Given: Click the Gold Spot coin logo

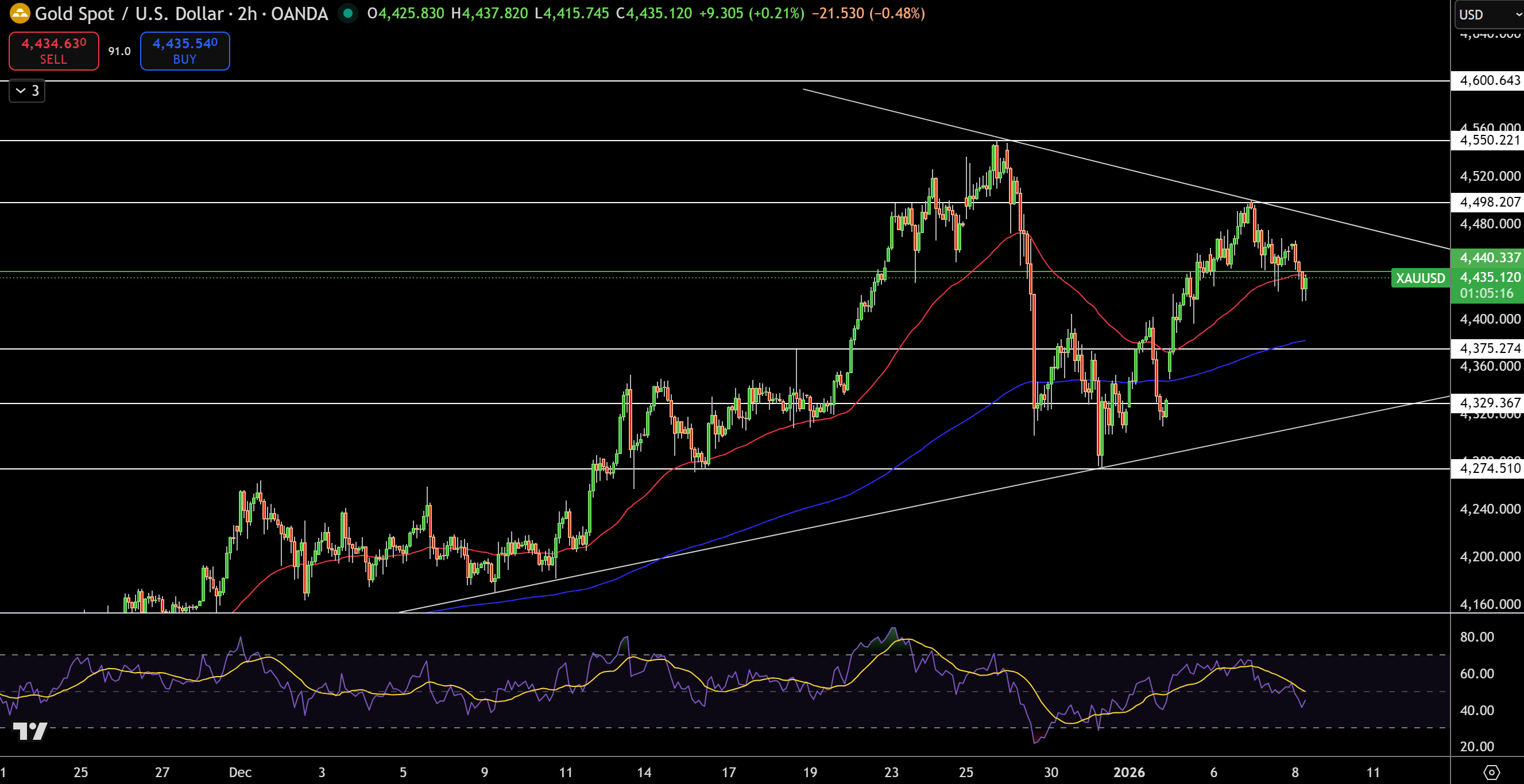Looking at the screenshot, I should [x=20, y=14].
